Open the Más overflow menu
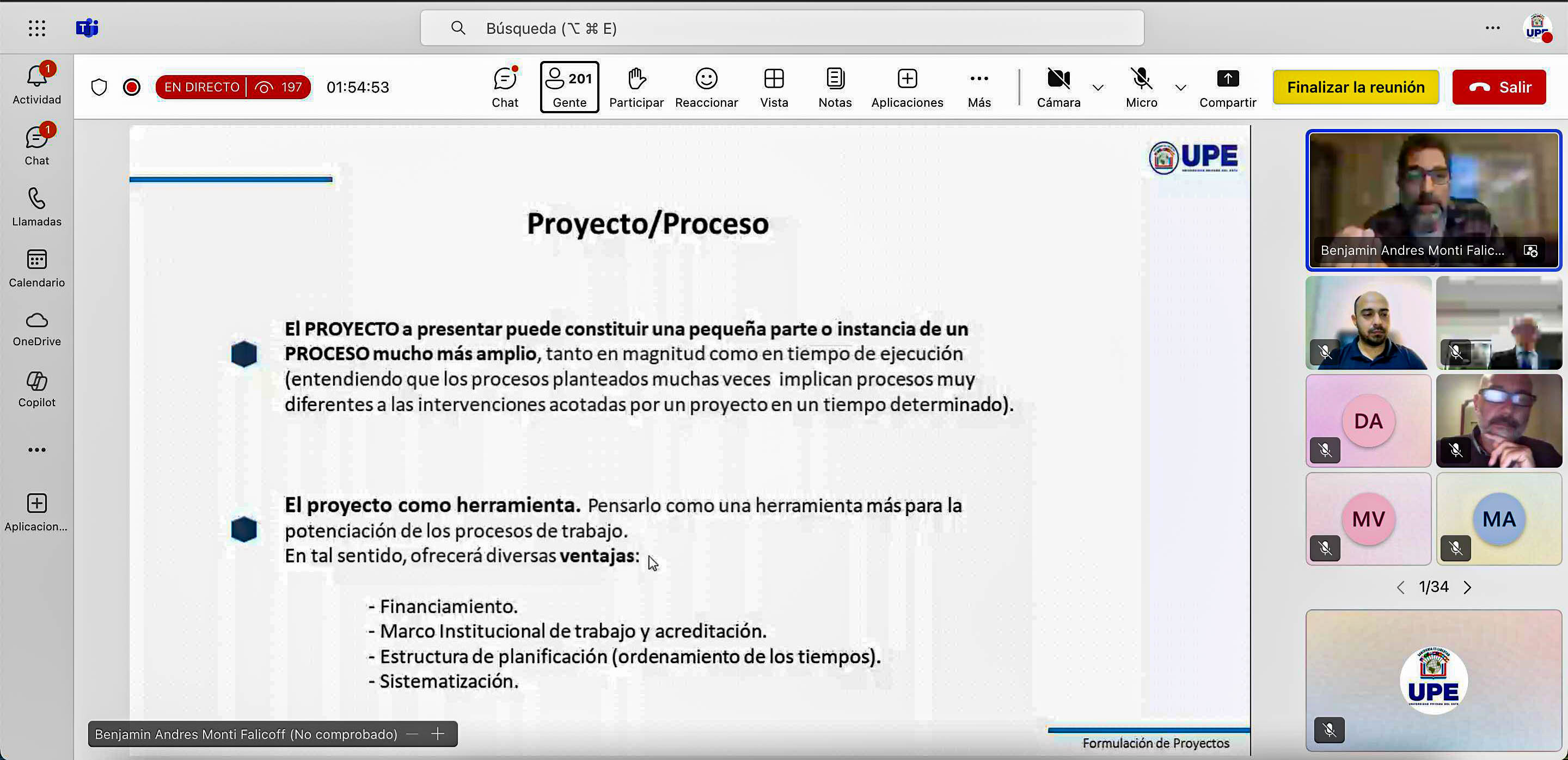Viewport: 1568px width, 760px height. click(x=978, y=87)
